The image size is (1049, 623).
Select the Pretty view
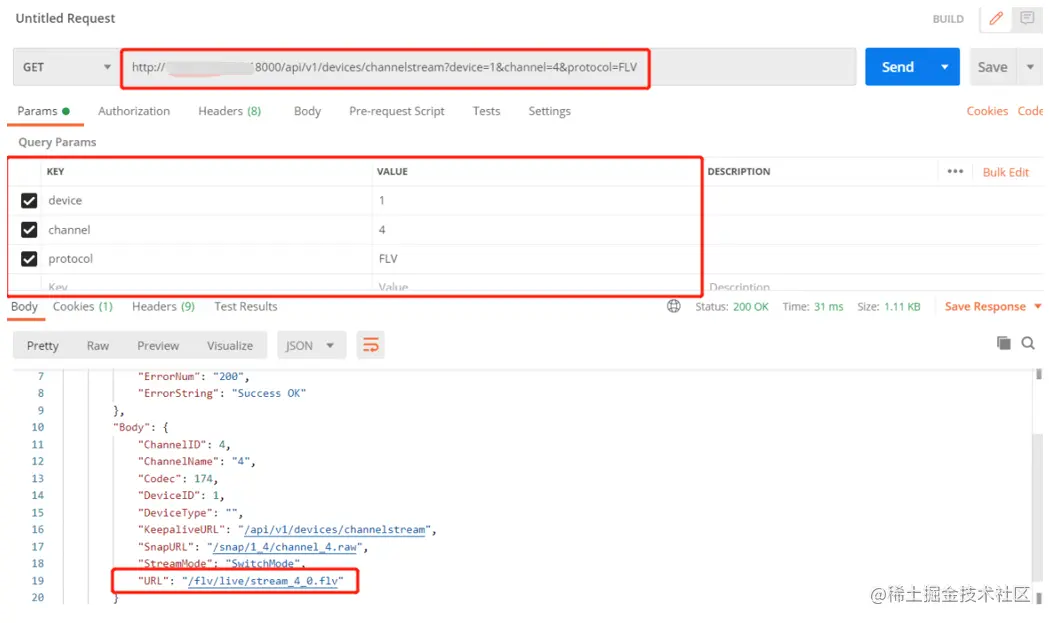[43, 345]
